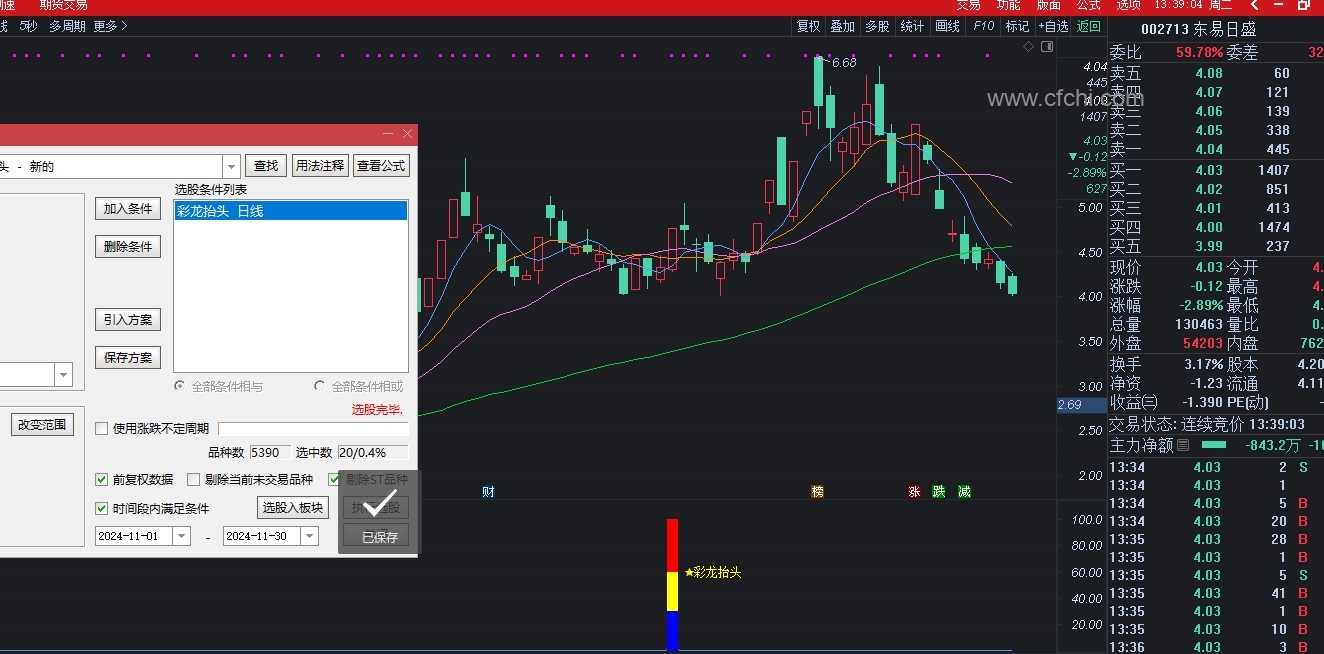Open the 交易 menu

(x=968, y=6)
